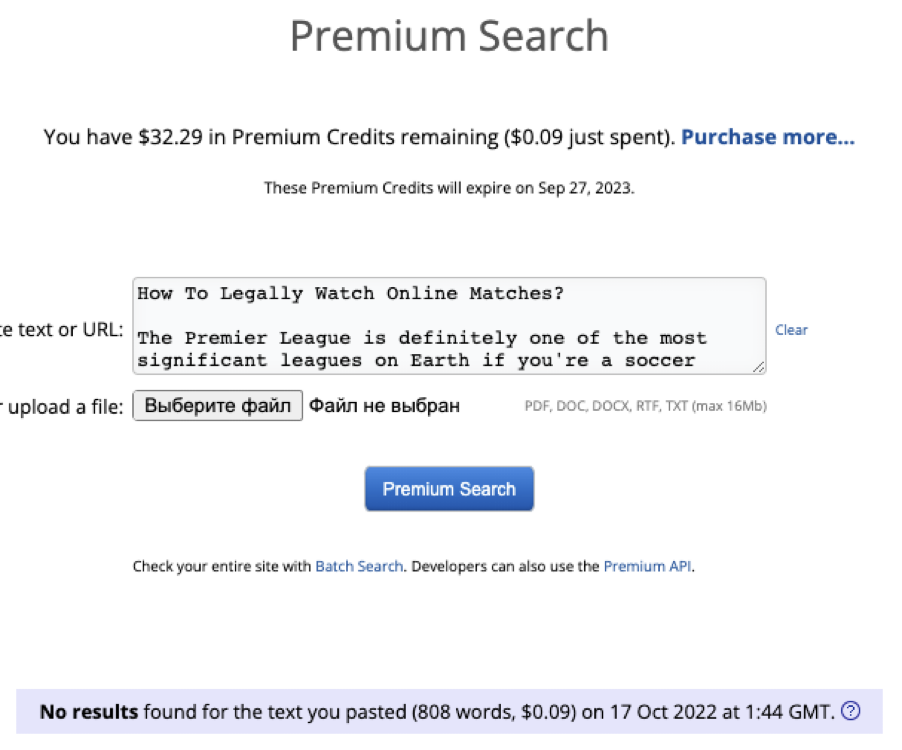Click the credits expiry date notice
This screenshot has width=902, height=750.
[x=449, y=187]
